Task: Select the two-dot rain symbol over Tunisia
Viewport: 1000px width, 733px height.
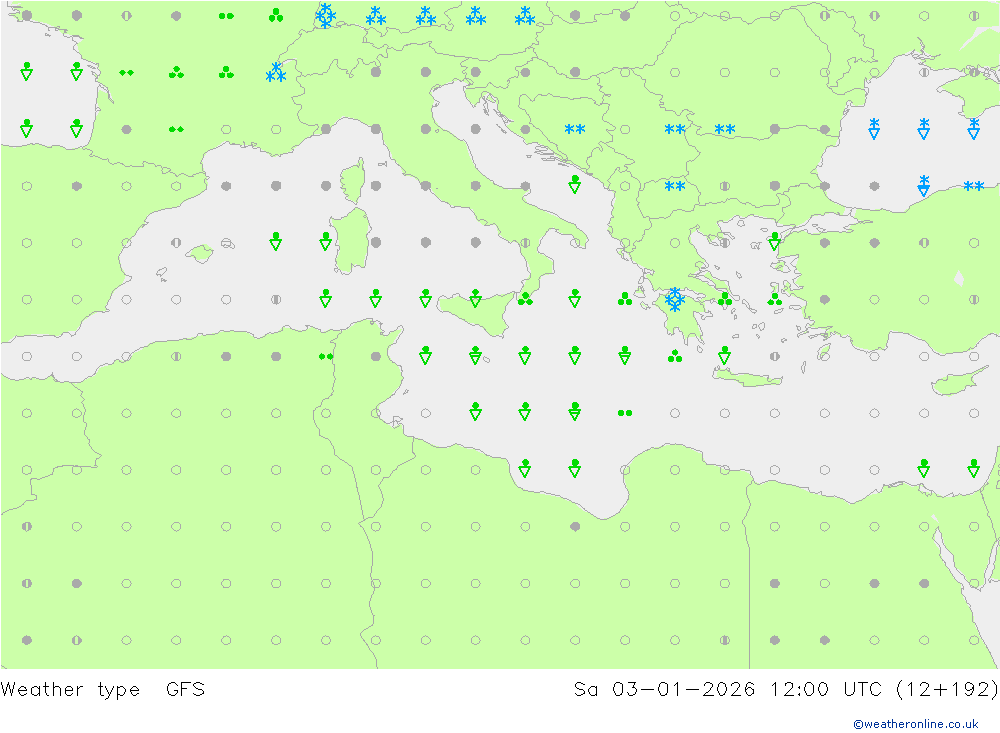Action: pos(326,357)
